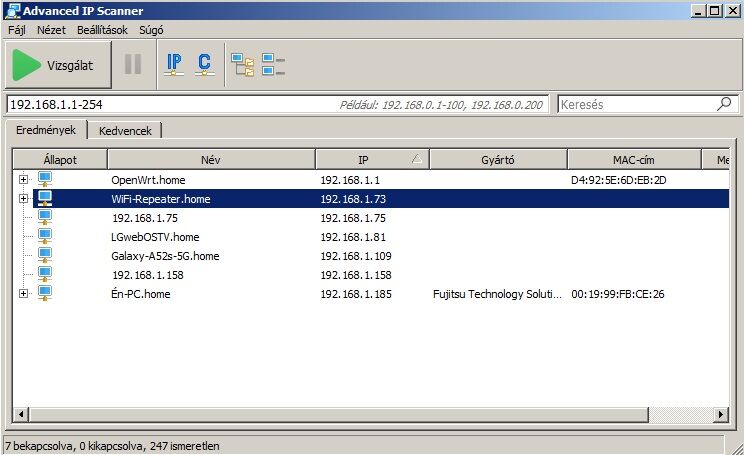Select the Én-PC.home name
The image size is (744, 455).
(x=140, y=294)
